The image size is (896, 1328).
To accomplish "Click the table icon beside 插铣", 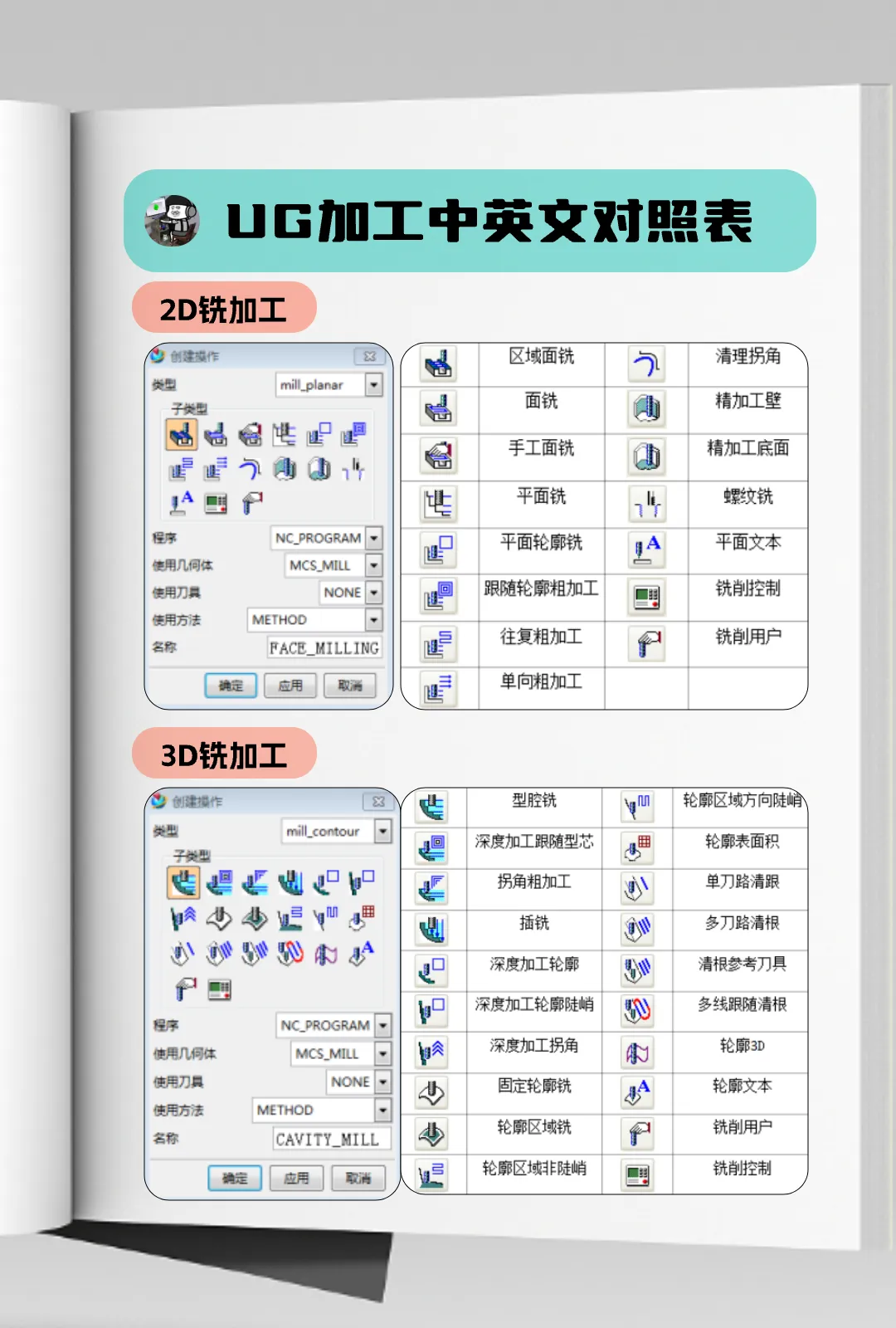I will pos(432,929).
